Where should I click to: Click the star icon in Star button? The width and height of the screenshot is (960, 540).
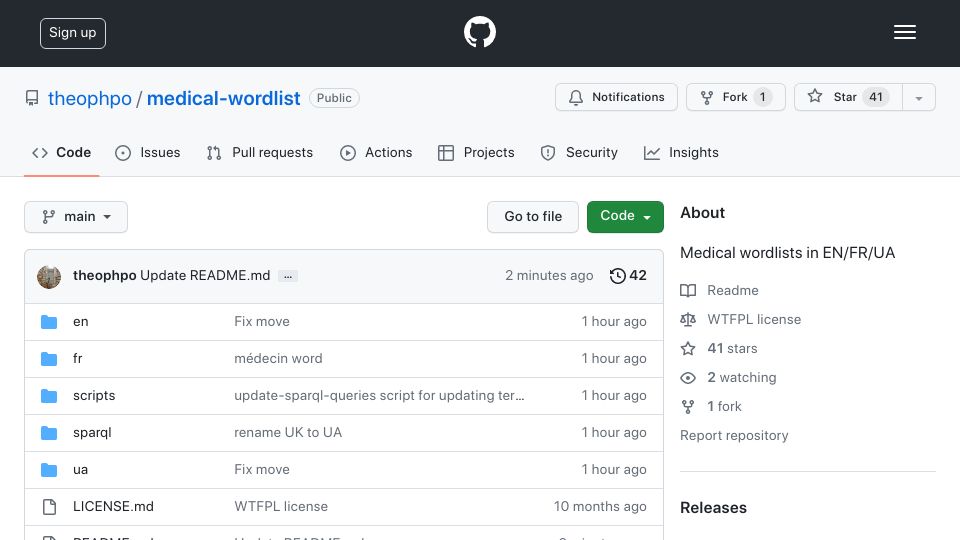(x=814, y=96)
